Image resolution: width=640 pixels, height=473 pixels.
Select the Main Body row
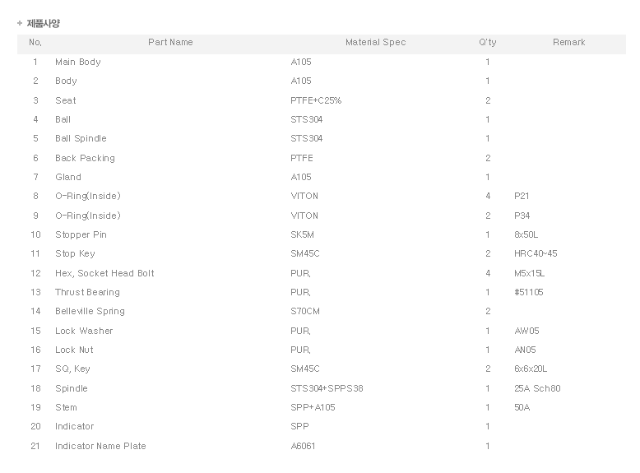click(321, 62)
